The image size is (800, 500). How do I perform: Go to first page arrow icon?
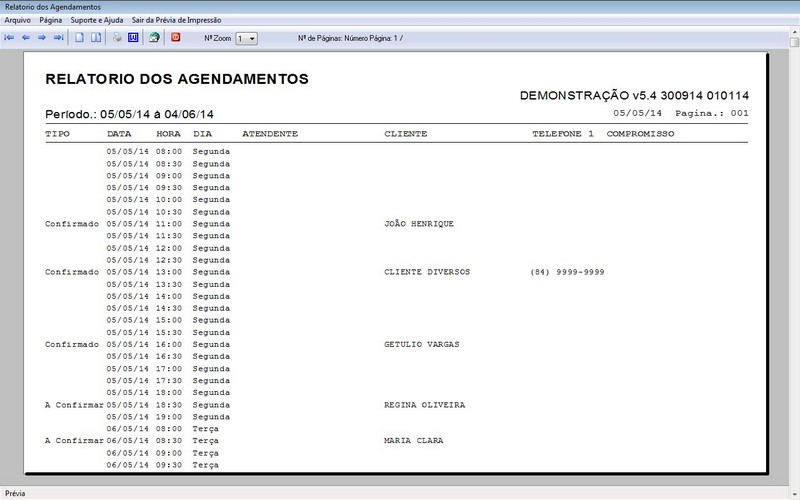pyautogui.click(x=10, y=38)
